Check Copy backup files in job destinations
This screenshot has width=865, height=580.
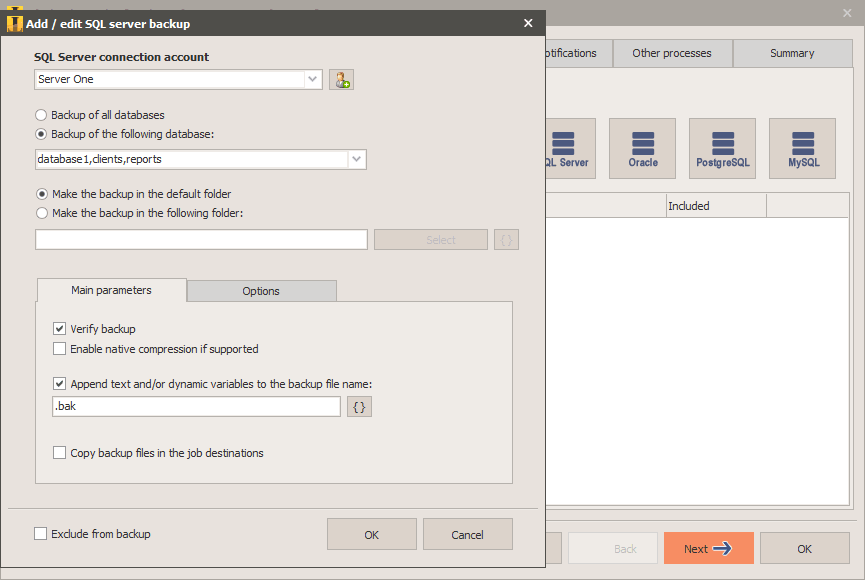[60, 453]
